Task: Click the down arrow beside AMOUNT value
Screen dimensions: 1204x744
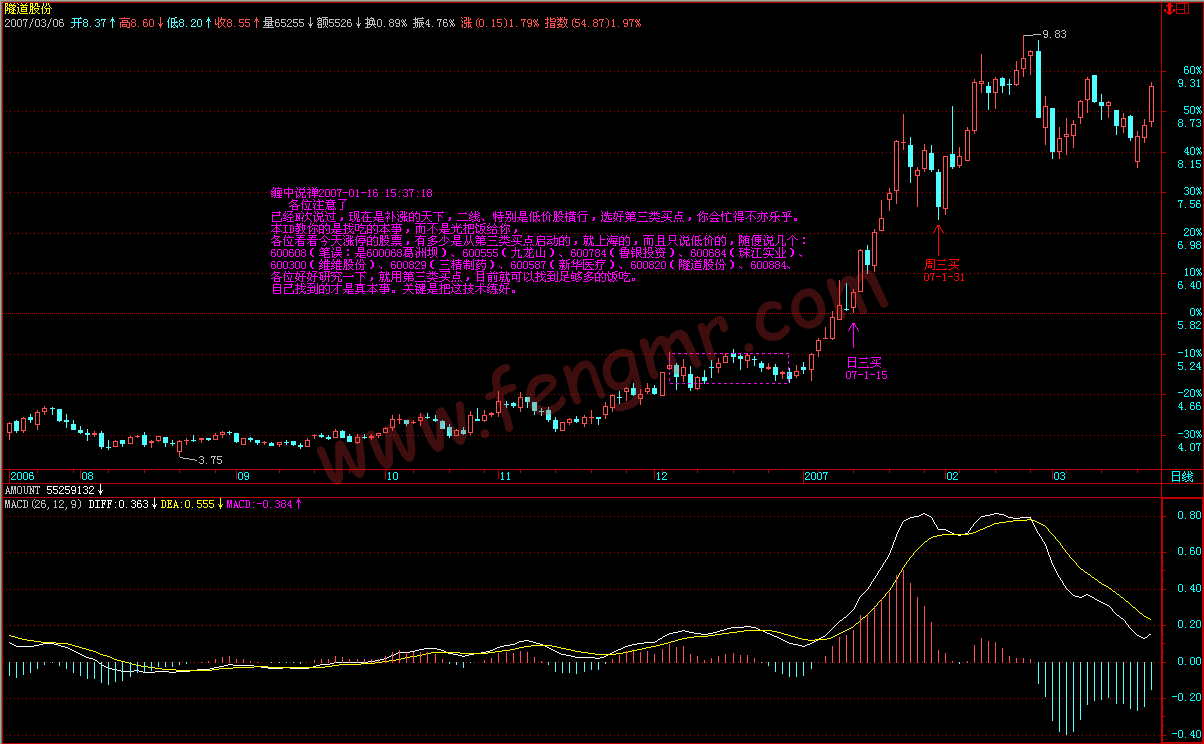Action: pyautogui.click(x=100, y=491)
